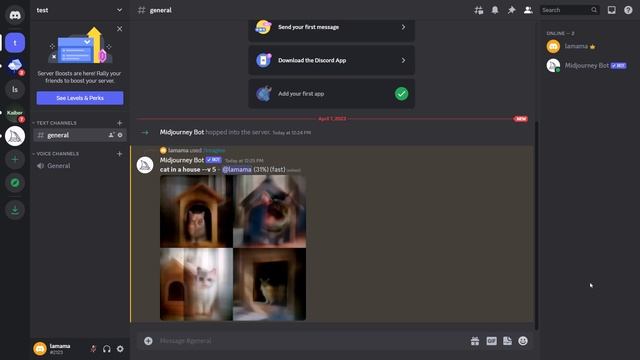Collapse the Voice Channels category
Image resolution: width=640 pixels, height=360 pixels.
coord(56,154)
